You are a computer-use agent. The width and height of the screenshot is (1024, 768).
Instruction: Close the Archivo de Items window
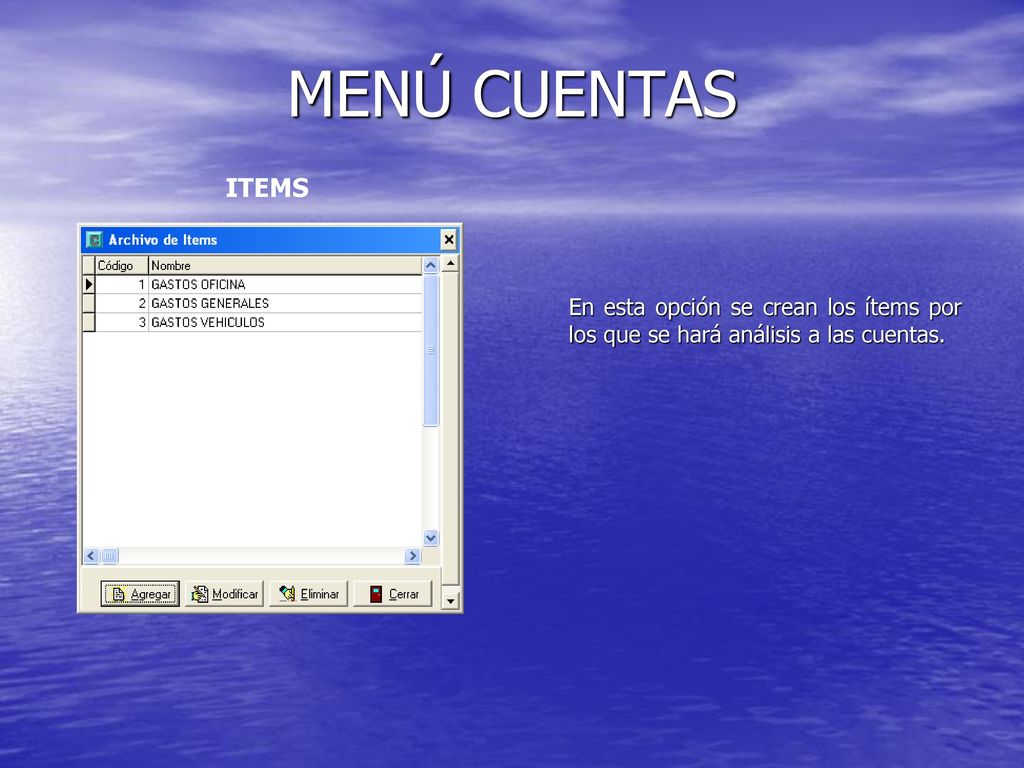(x=449, y=240)
